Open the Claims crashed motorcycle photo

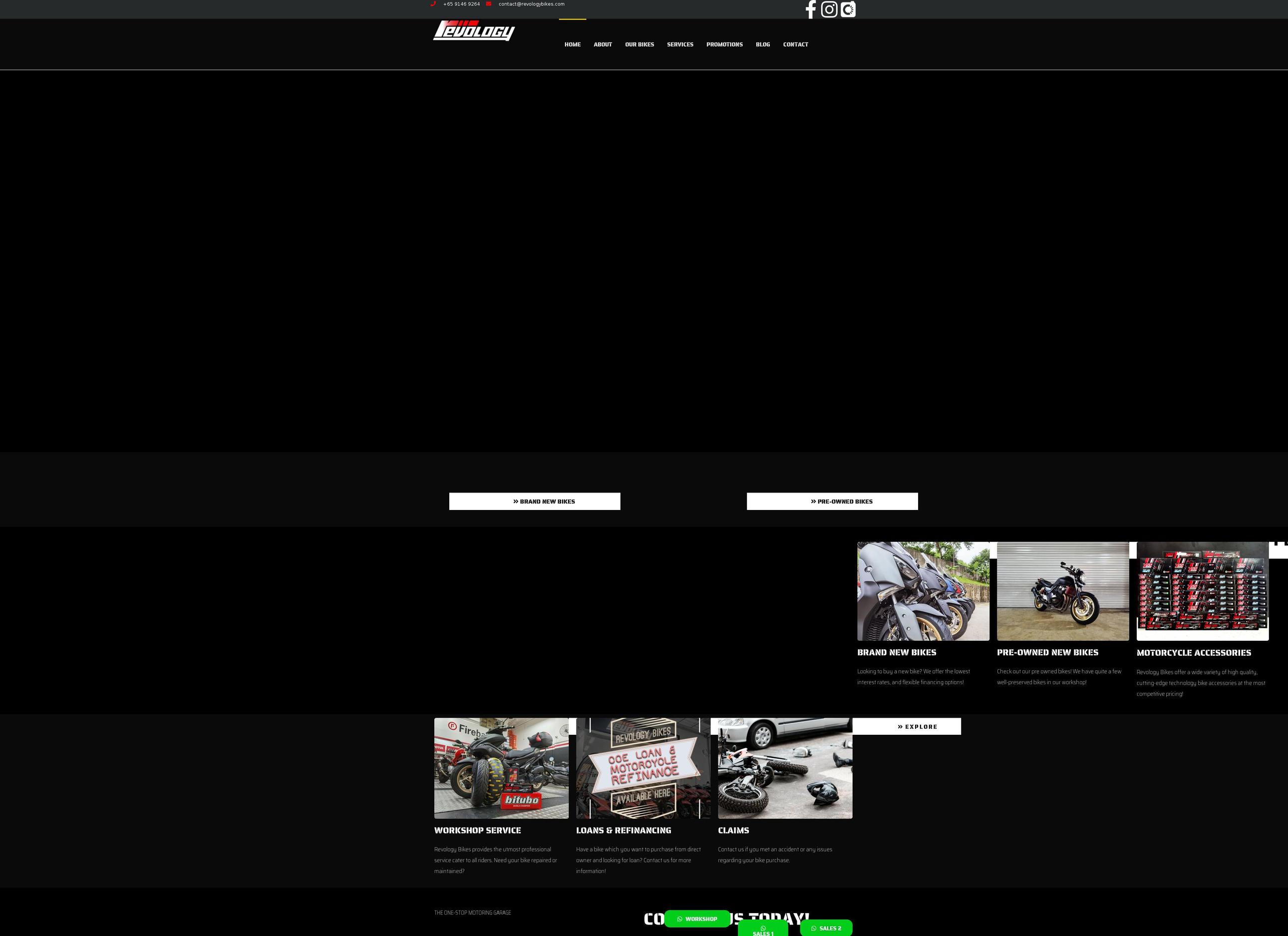[x=785, y=768]
